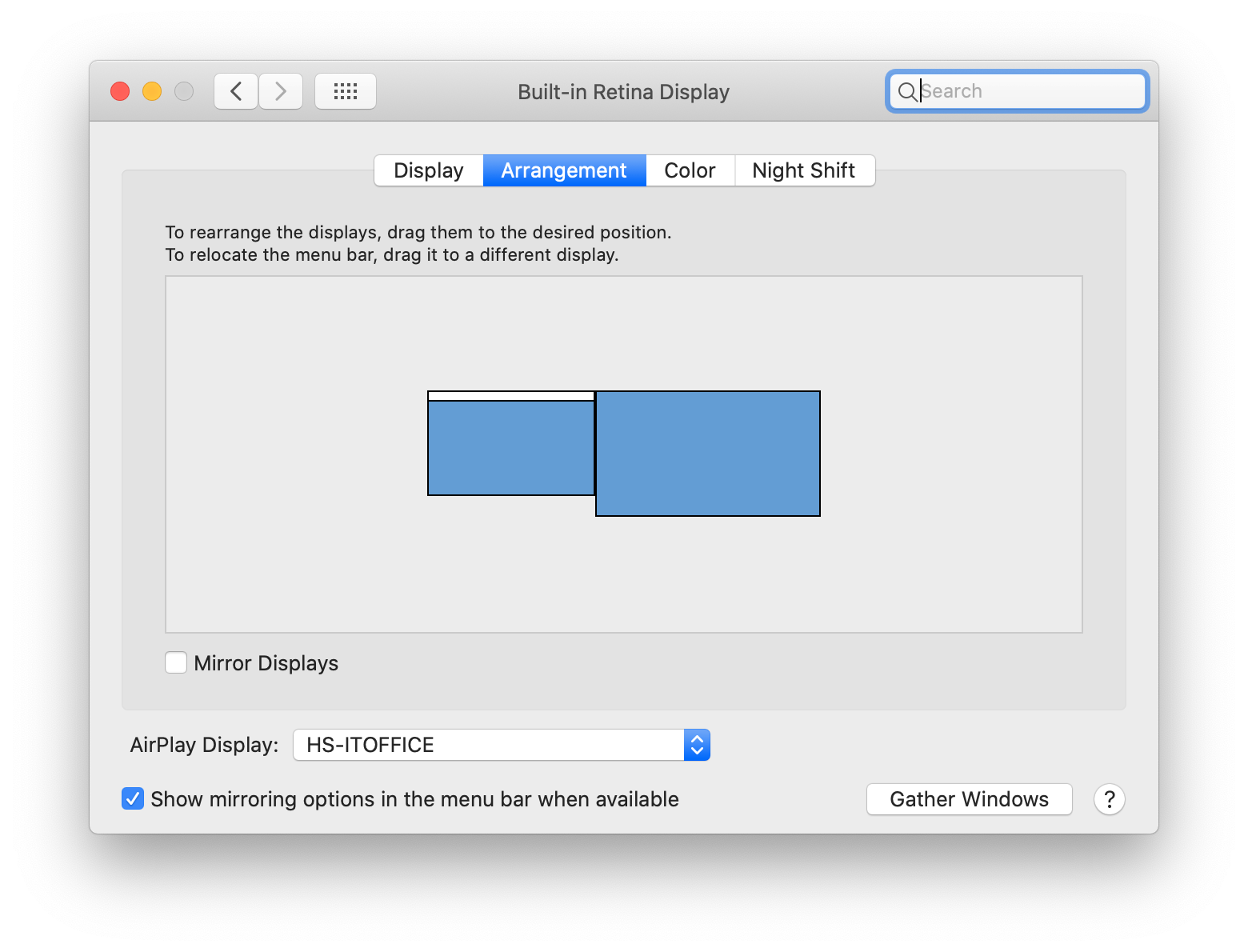1248x952 pixels.
Task: Click the Gather Windows button
Action: 969,798
